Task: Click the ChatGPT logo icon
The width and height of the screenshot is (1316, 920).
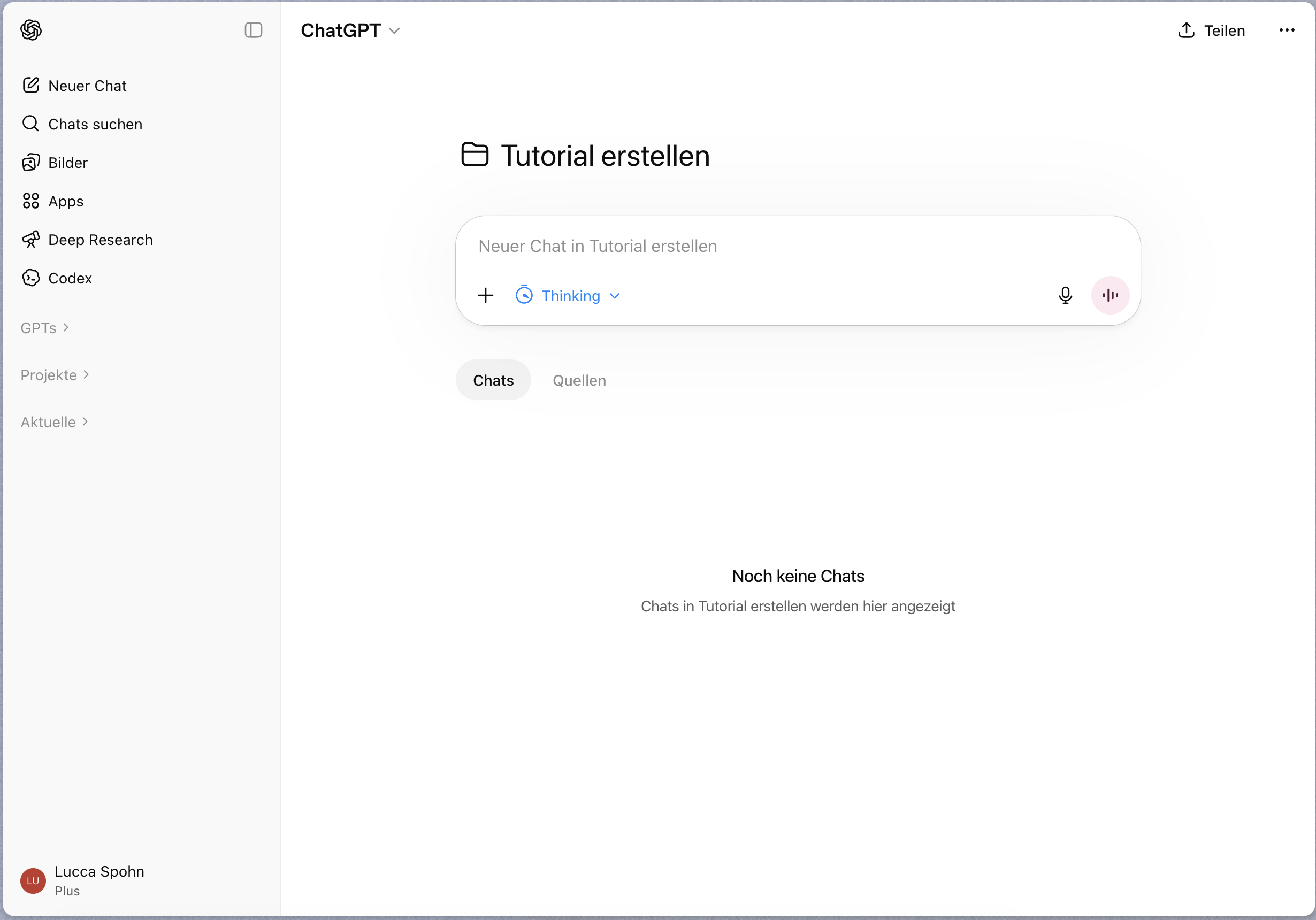Action: coord(31,30)
